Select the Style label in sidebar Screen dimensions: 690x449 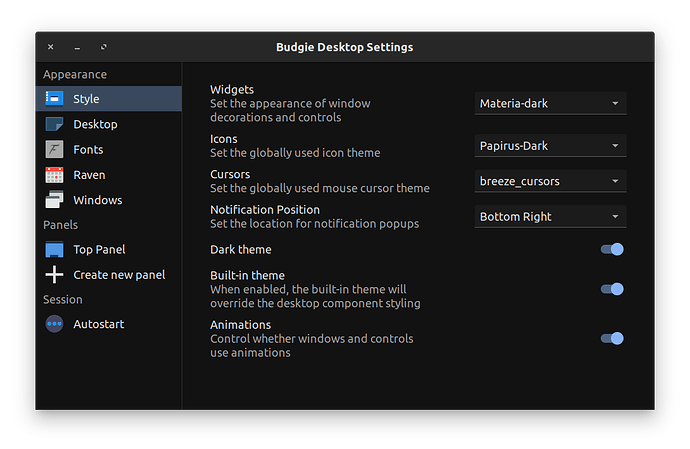(x=86, y=99)
